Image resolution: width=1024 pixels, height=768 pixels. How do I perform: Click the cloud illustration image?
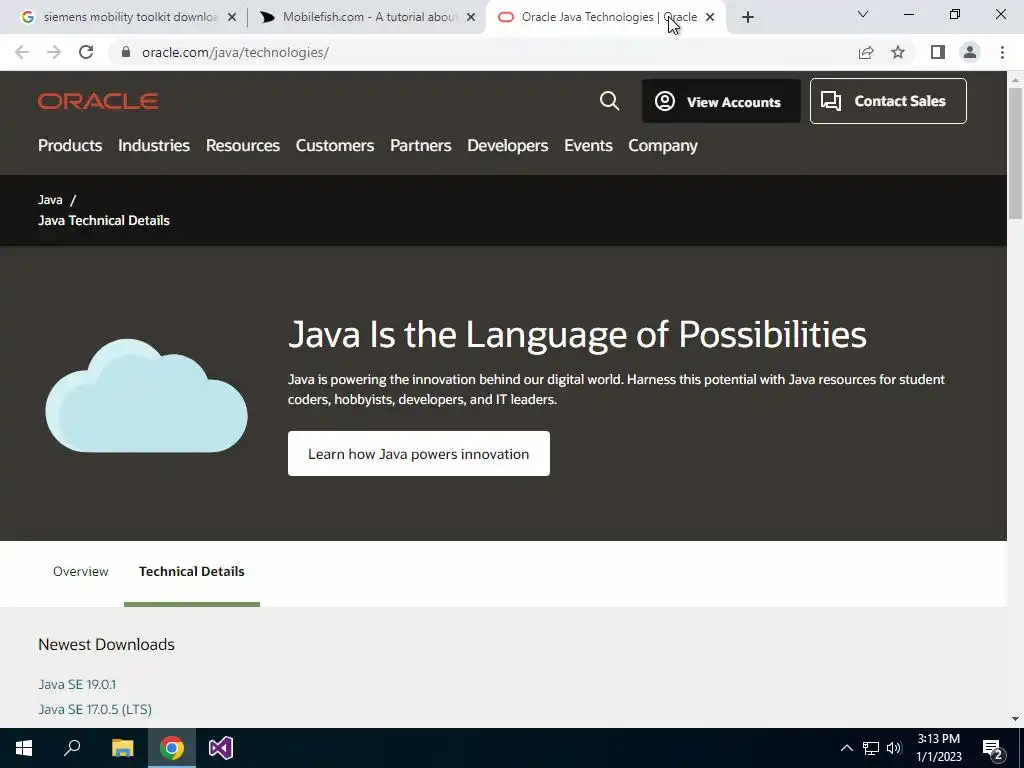point(146,396)
